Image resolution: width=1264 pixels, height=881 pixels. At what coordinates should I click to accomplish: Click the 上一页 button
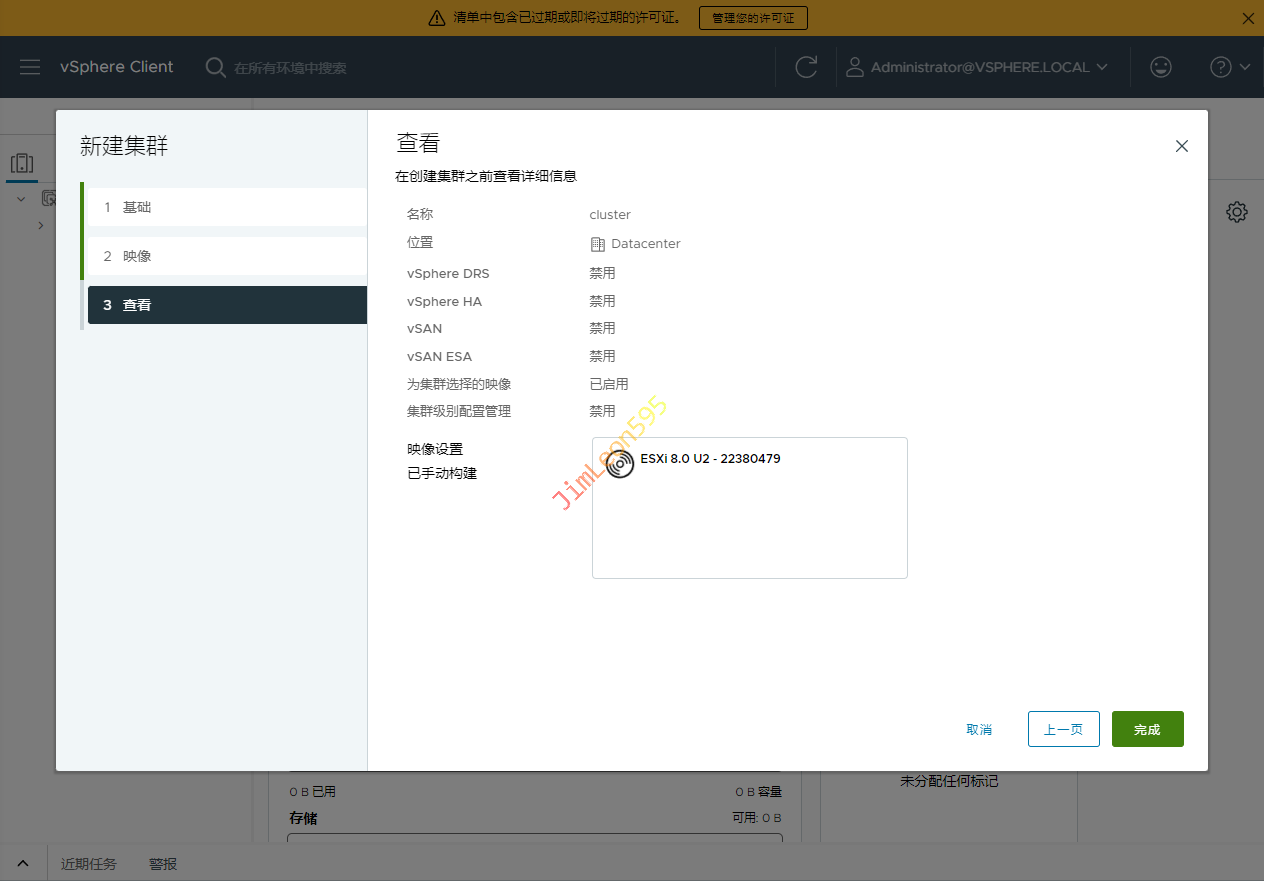1063,729
